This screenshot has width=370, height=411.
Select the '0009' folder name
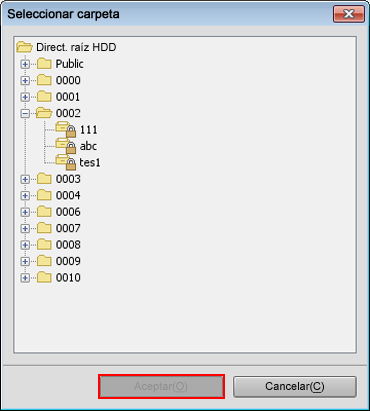68,261
